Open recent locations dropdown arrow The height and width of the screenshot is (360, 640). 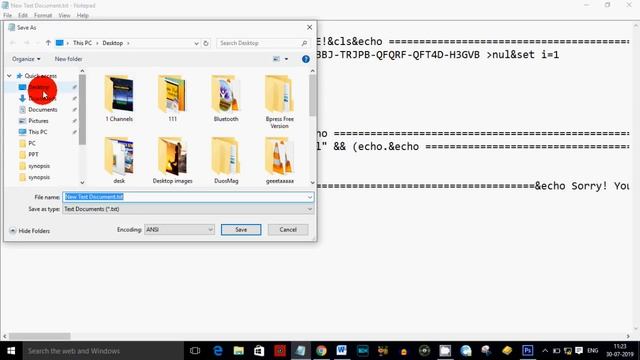click(x=38, y=43)
